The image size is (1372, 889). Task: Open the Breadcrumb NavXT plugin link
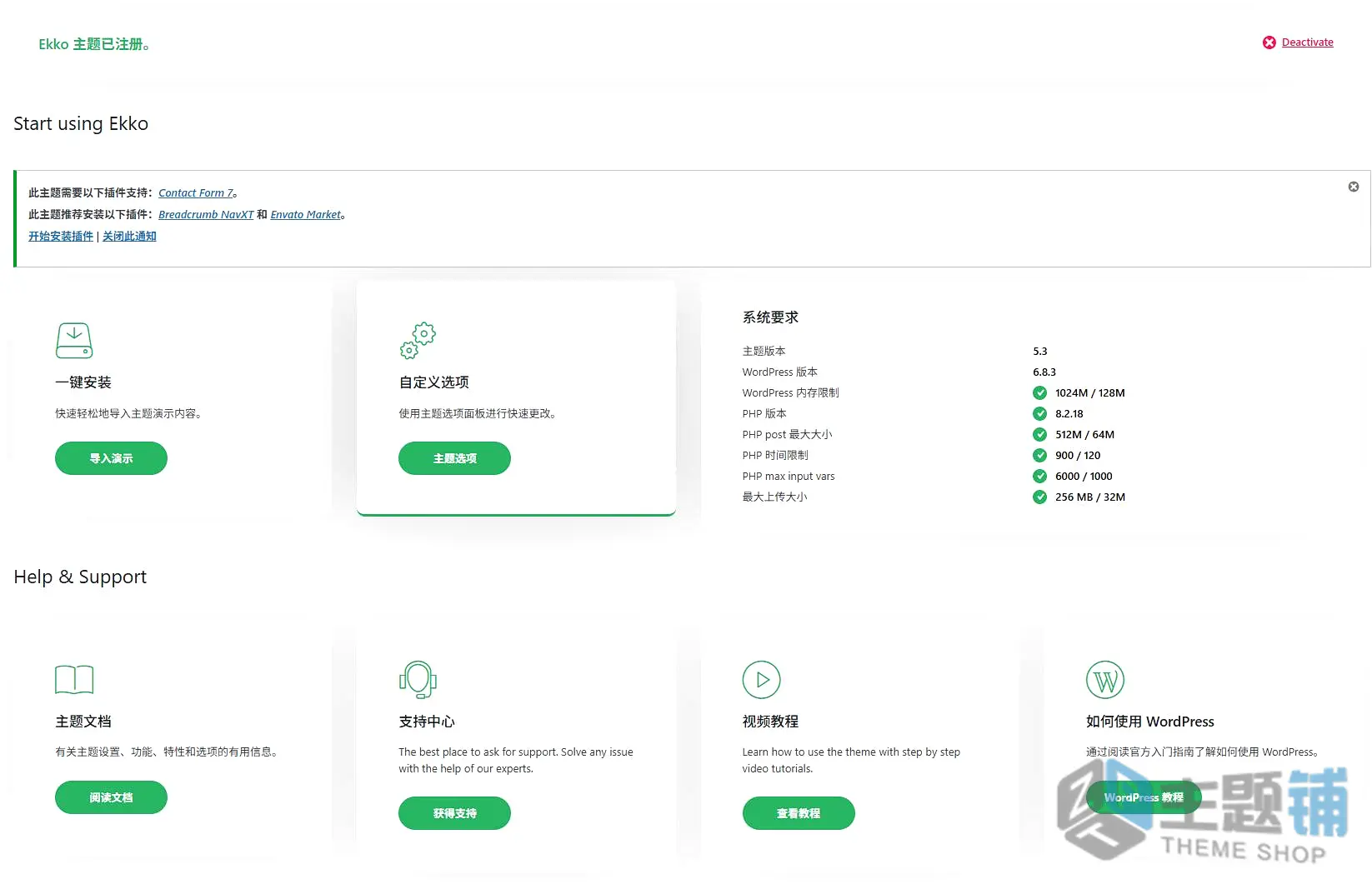pos(206,215)
